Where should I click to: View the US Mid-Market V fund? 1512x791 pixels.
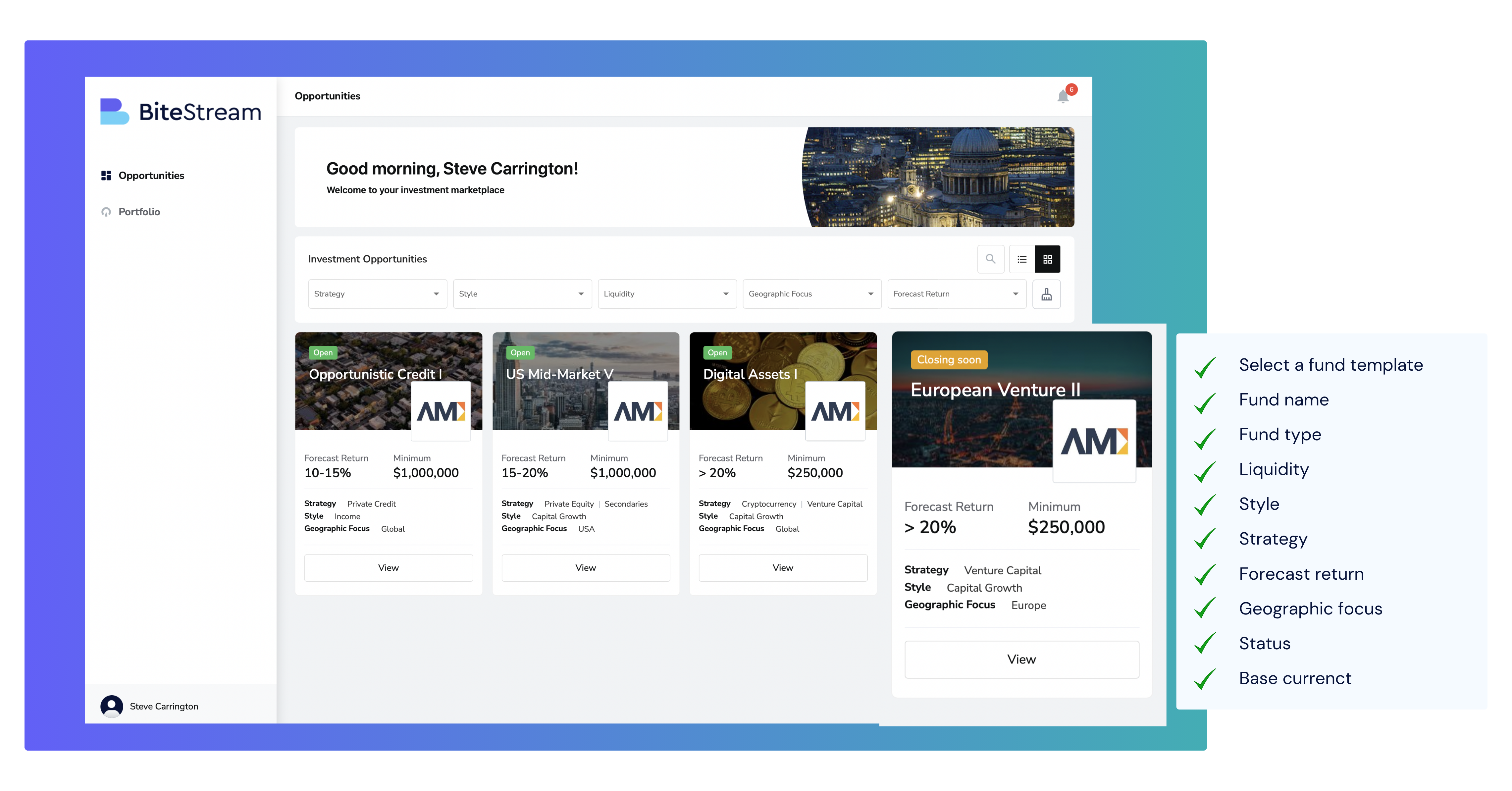tap(586, 568)
